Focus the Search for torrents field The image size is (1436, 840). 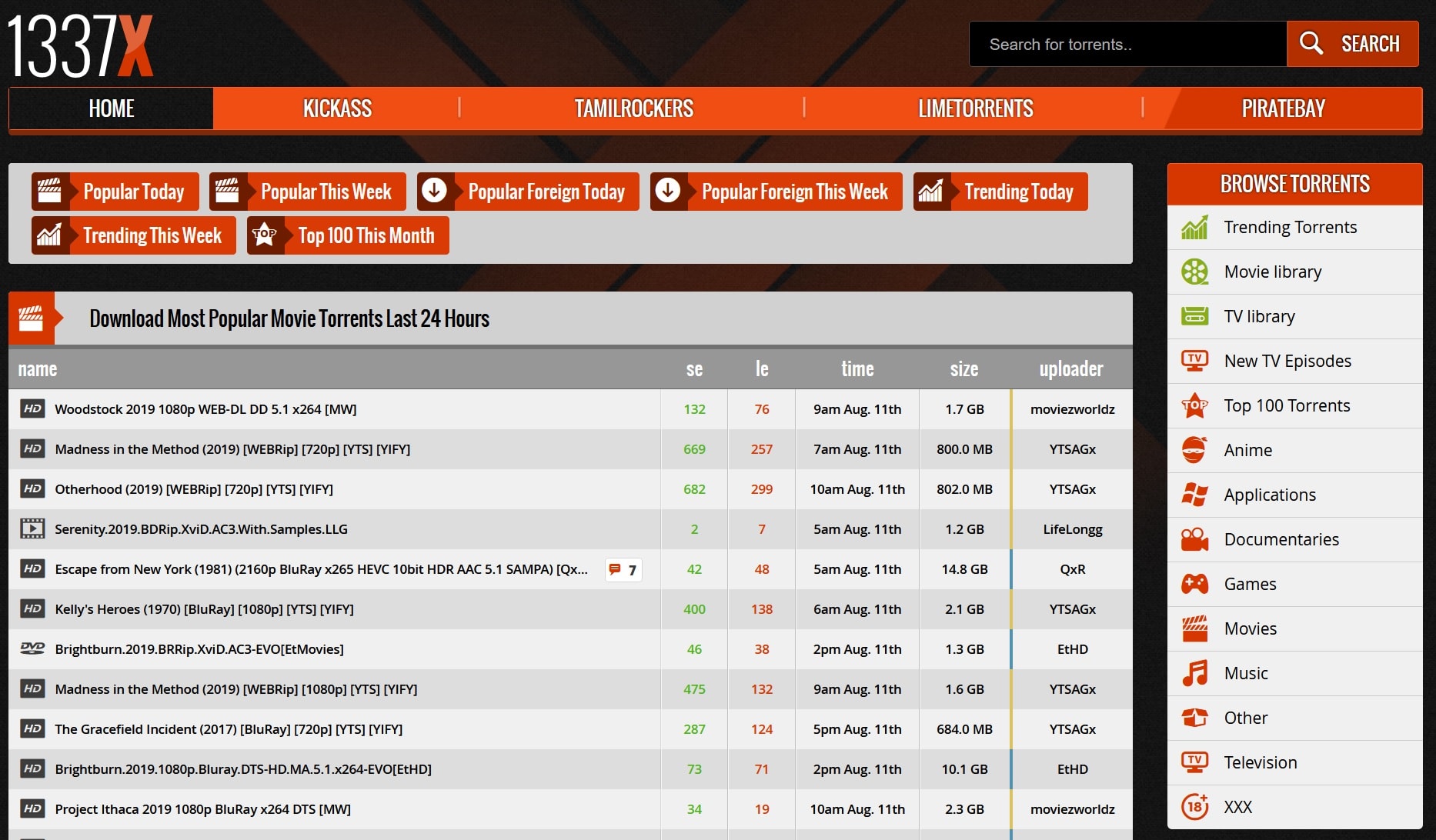point(1127,44)
